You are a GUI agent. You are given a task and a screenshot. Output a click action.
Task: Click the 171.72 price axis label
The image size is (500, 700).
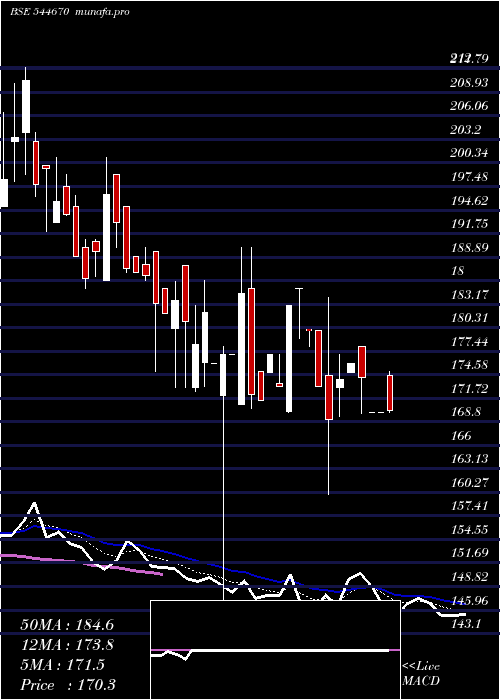coord(469,389)
